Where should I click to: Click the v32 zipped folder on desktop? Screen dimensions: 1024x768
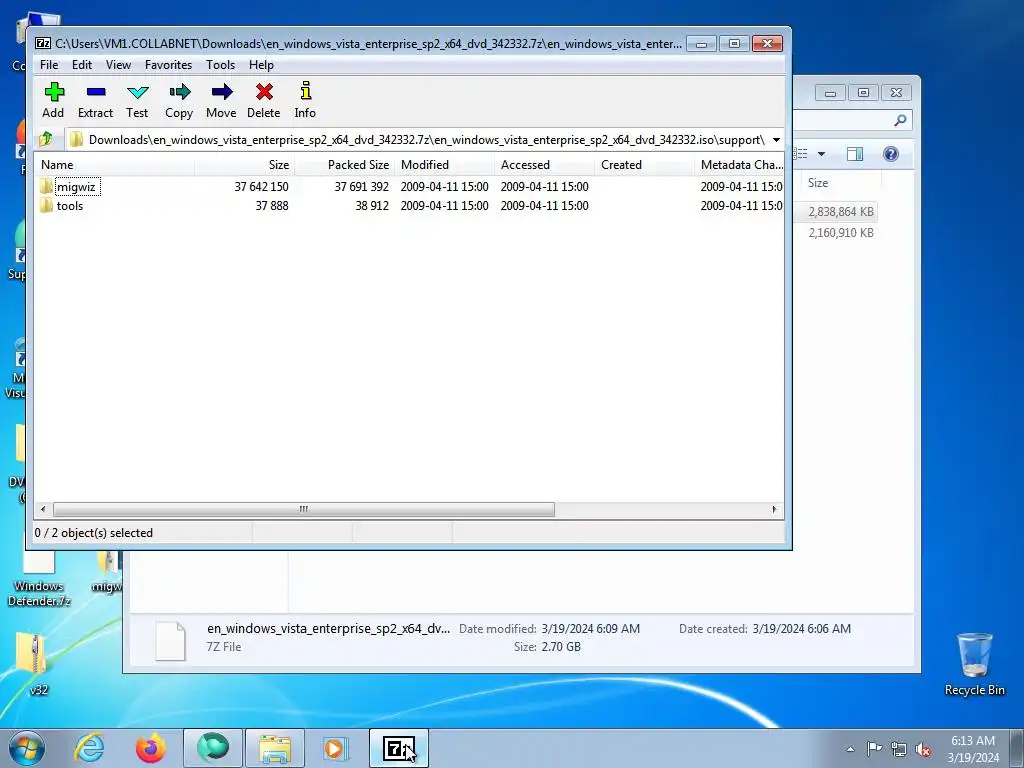(x=35, y=663)
